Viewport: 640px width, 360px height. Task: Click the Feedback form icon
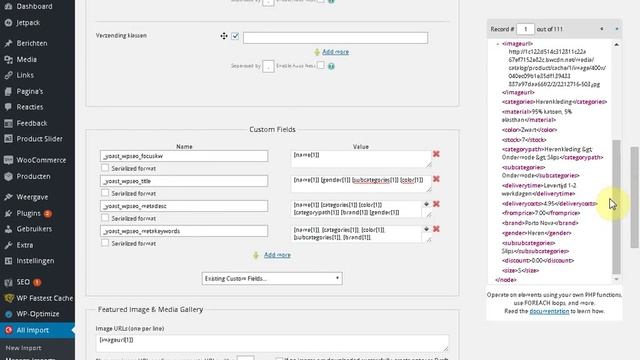(8, 123)
